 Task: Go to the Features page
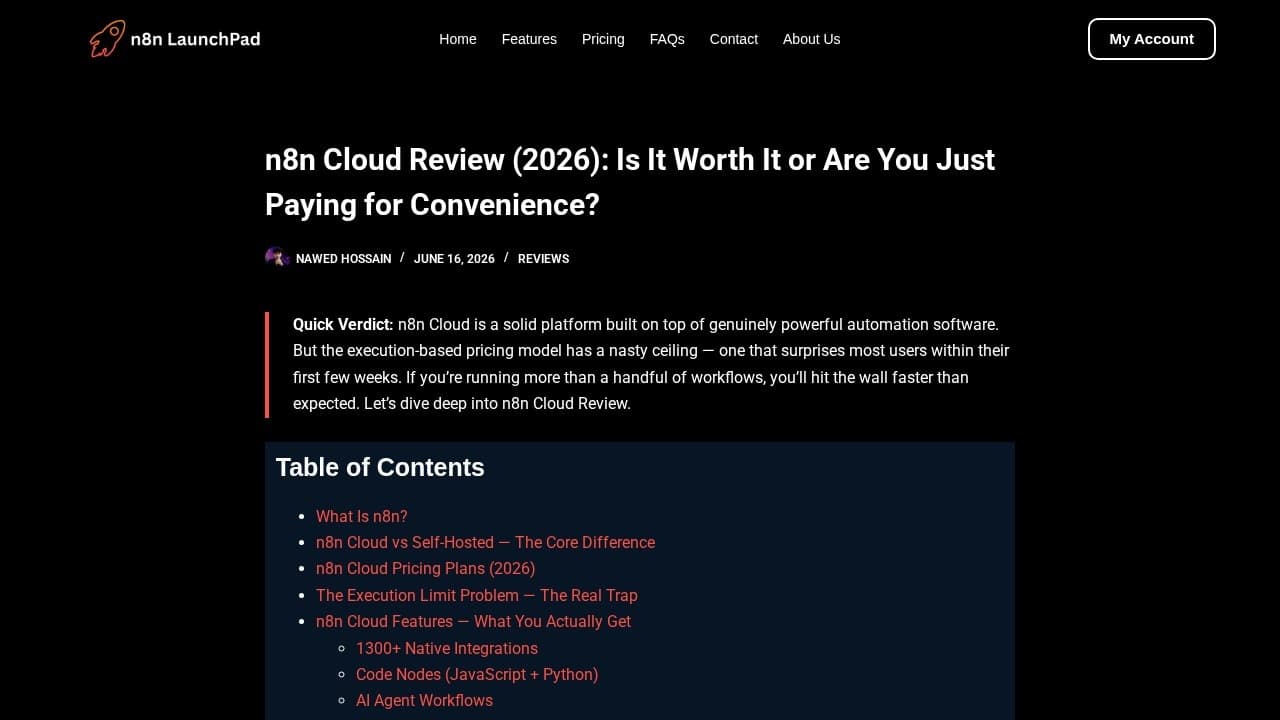pyautogui.click(x=529, y=39)
